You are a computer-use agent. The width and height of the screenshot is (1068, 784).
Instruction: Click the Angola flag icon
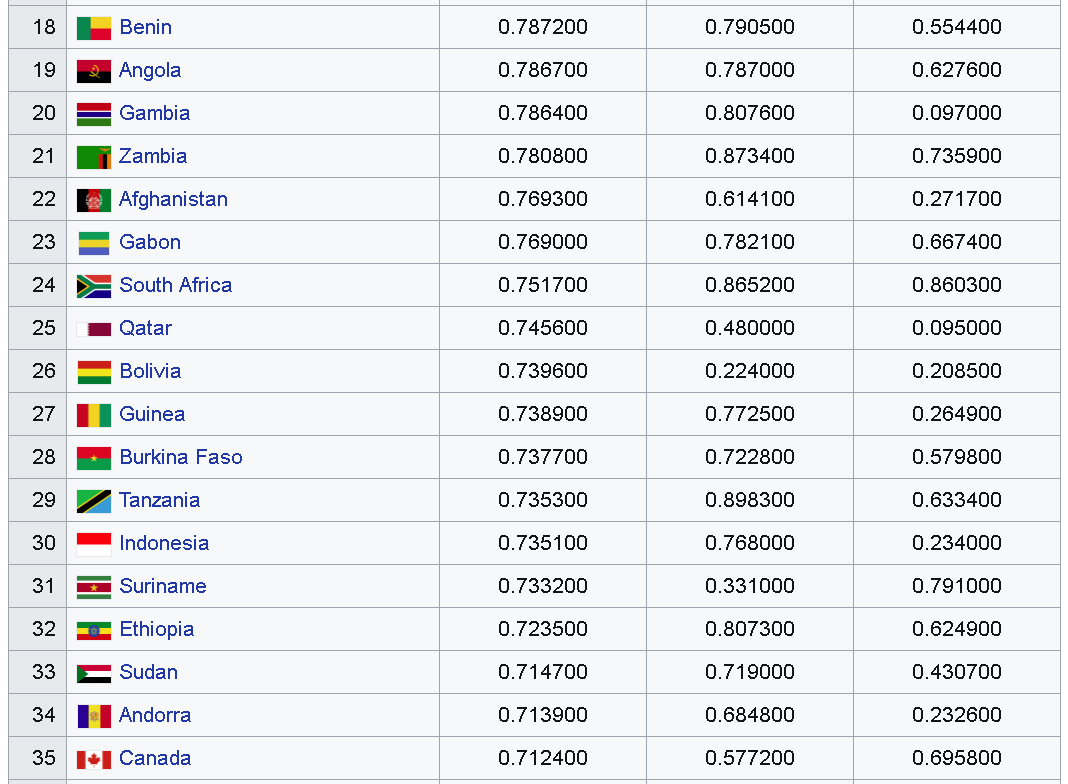(94, 71)
